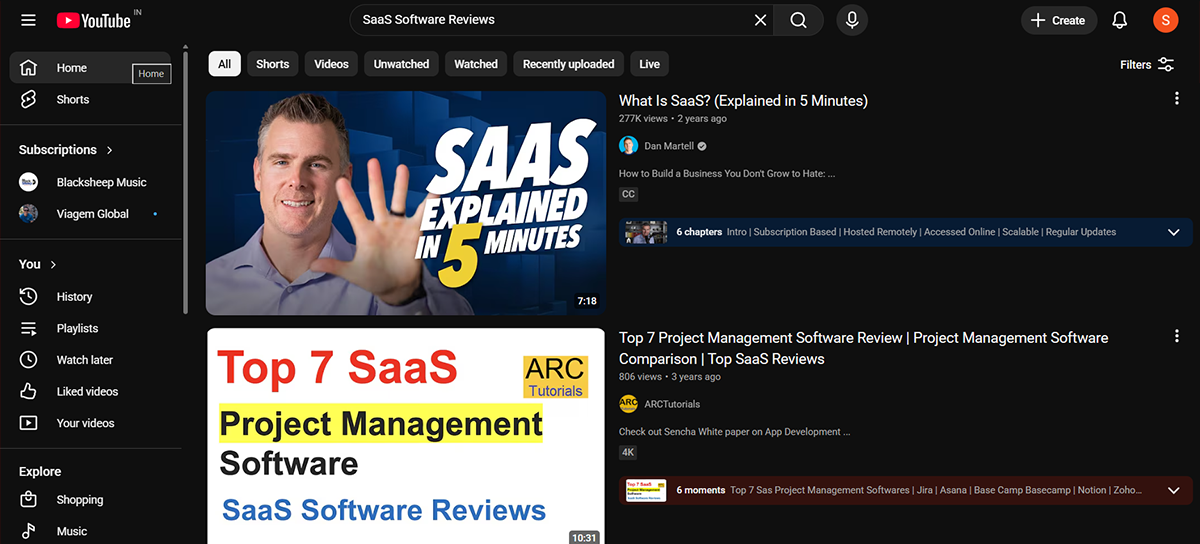Expand the You section
The width and height of the screenshot is (1200, 544).
coord(38,264)
